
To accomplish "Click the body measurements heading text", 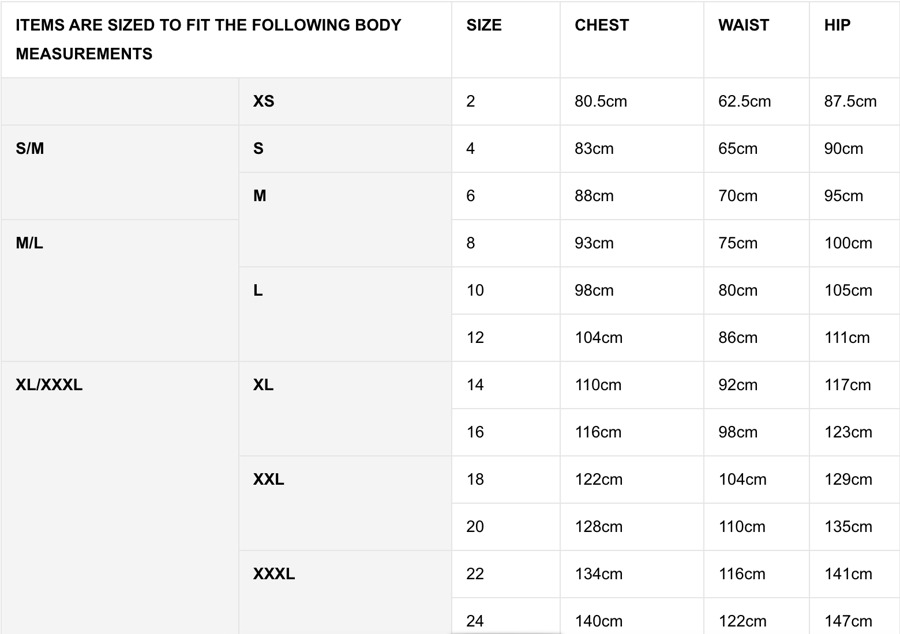I will (x=208, y=39).
